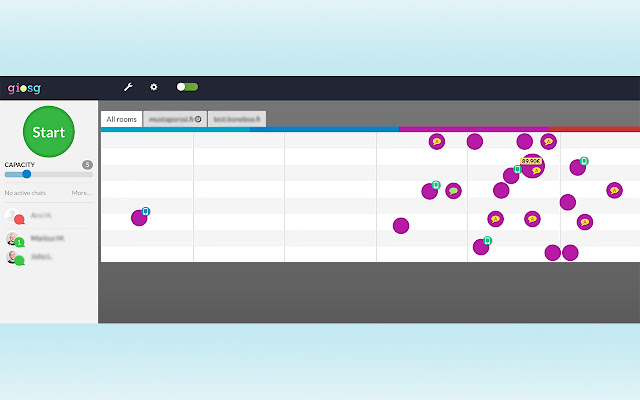Click the More... link for chats
Screen dimensions: 640x400
82,193
